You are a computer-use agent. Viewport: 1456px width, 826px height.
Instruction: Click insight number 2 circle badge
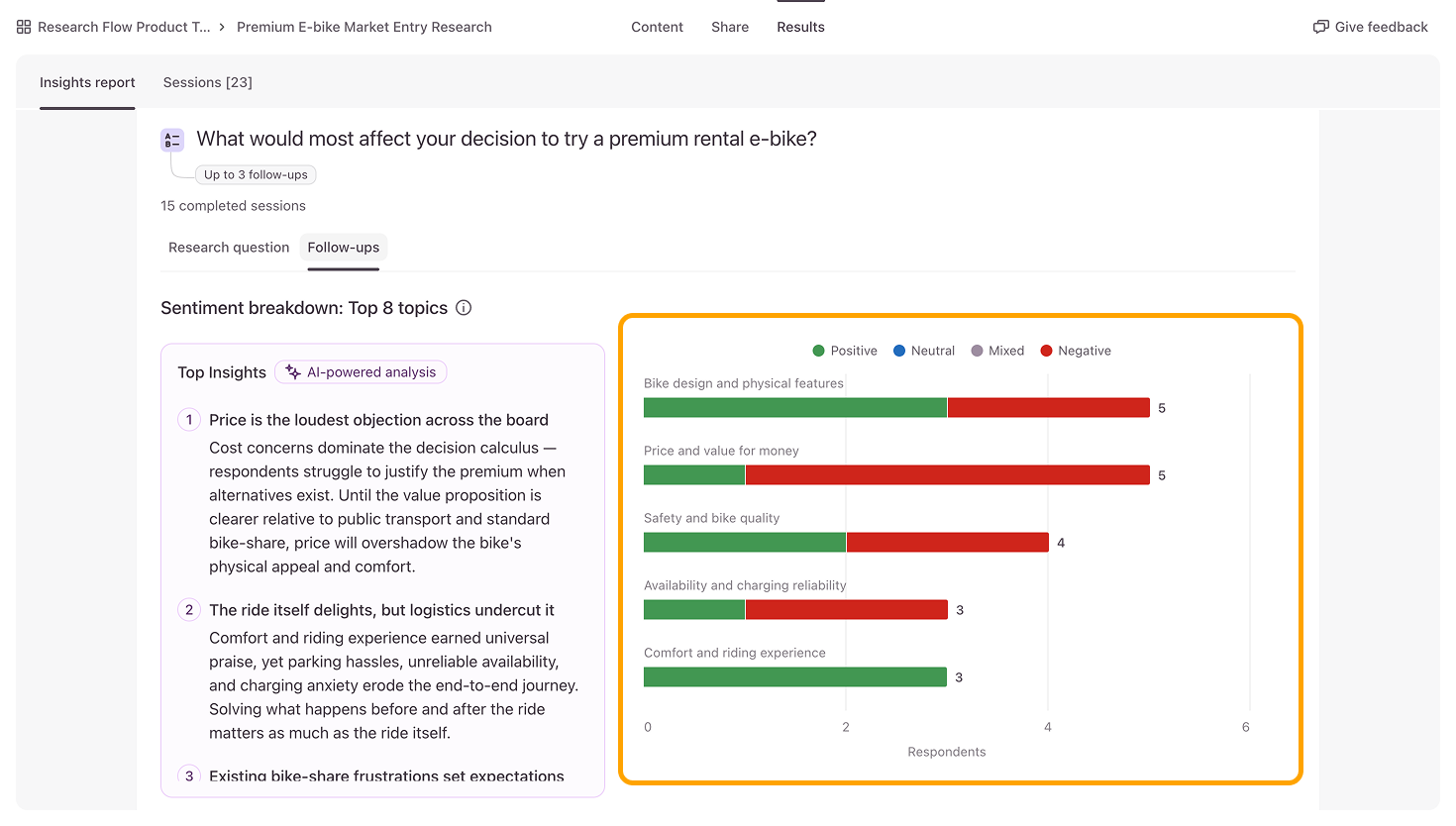click(189, 610)
